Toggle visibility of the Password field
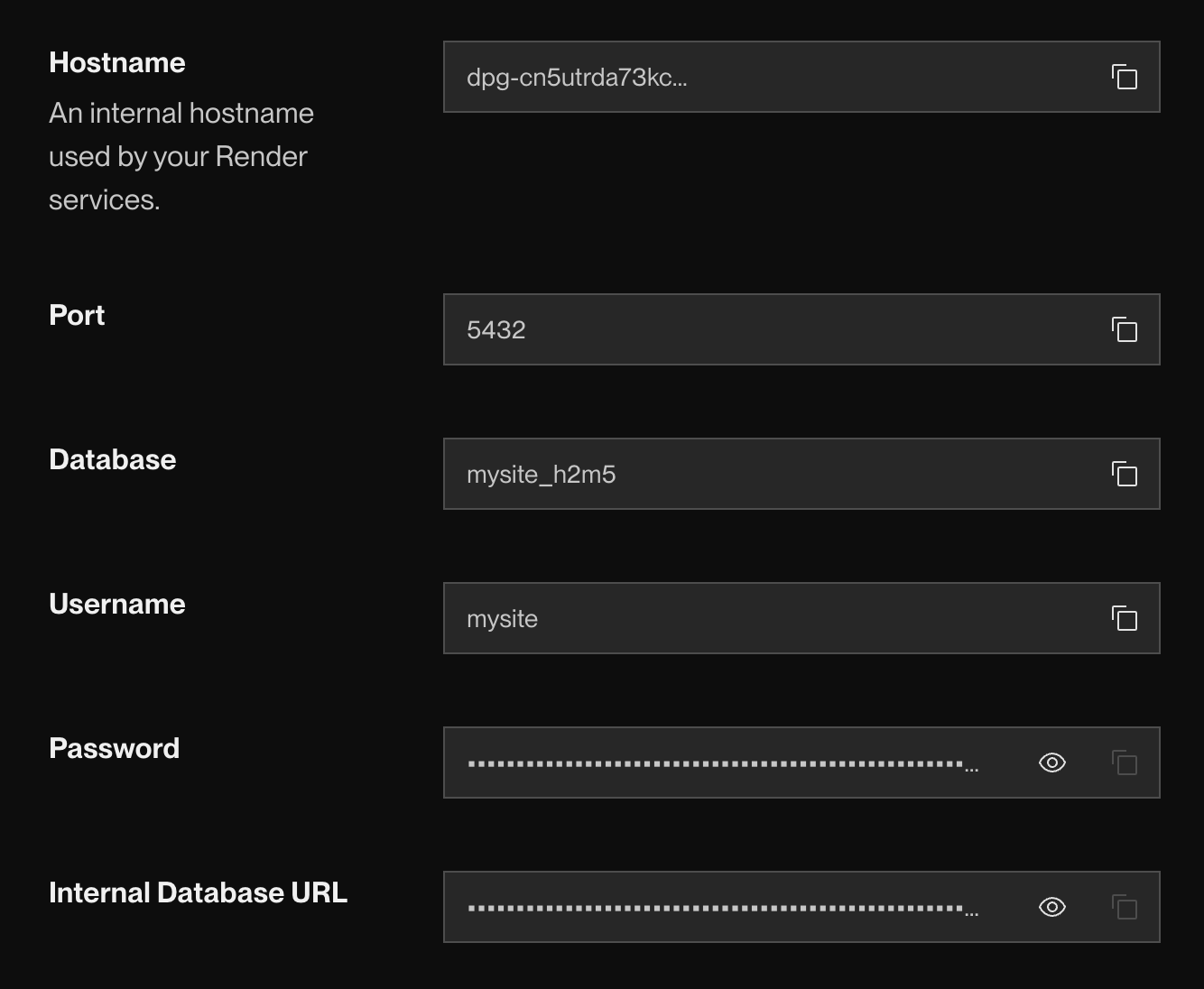This screenshot has width=1204, height=989. point(1051,763)
